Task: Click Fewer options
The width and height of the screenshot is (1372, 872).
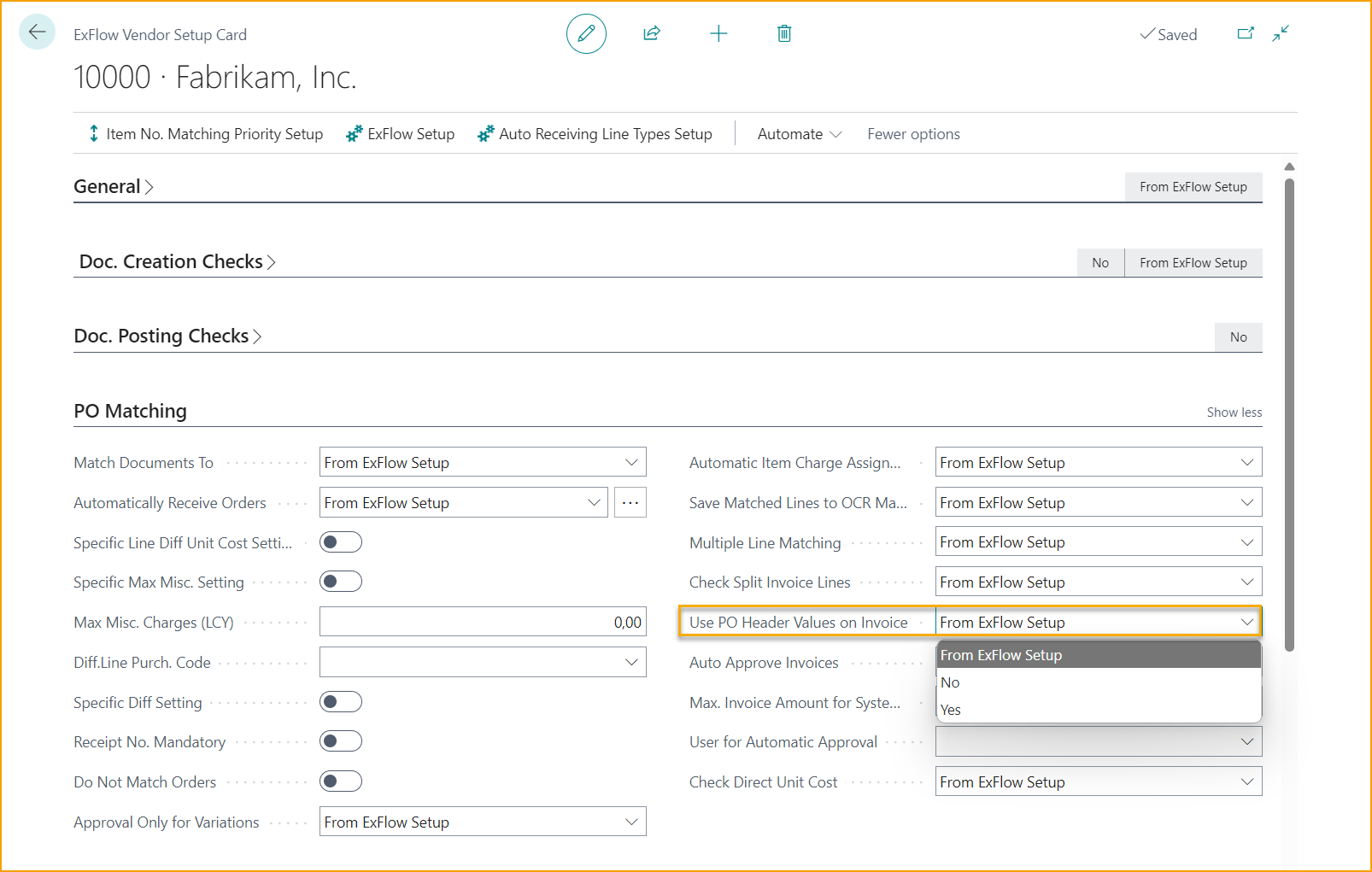Action: (x=913, y=133)
